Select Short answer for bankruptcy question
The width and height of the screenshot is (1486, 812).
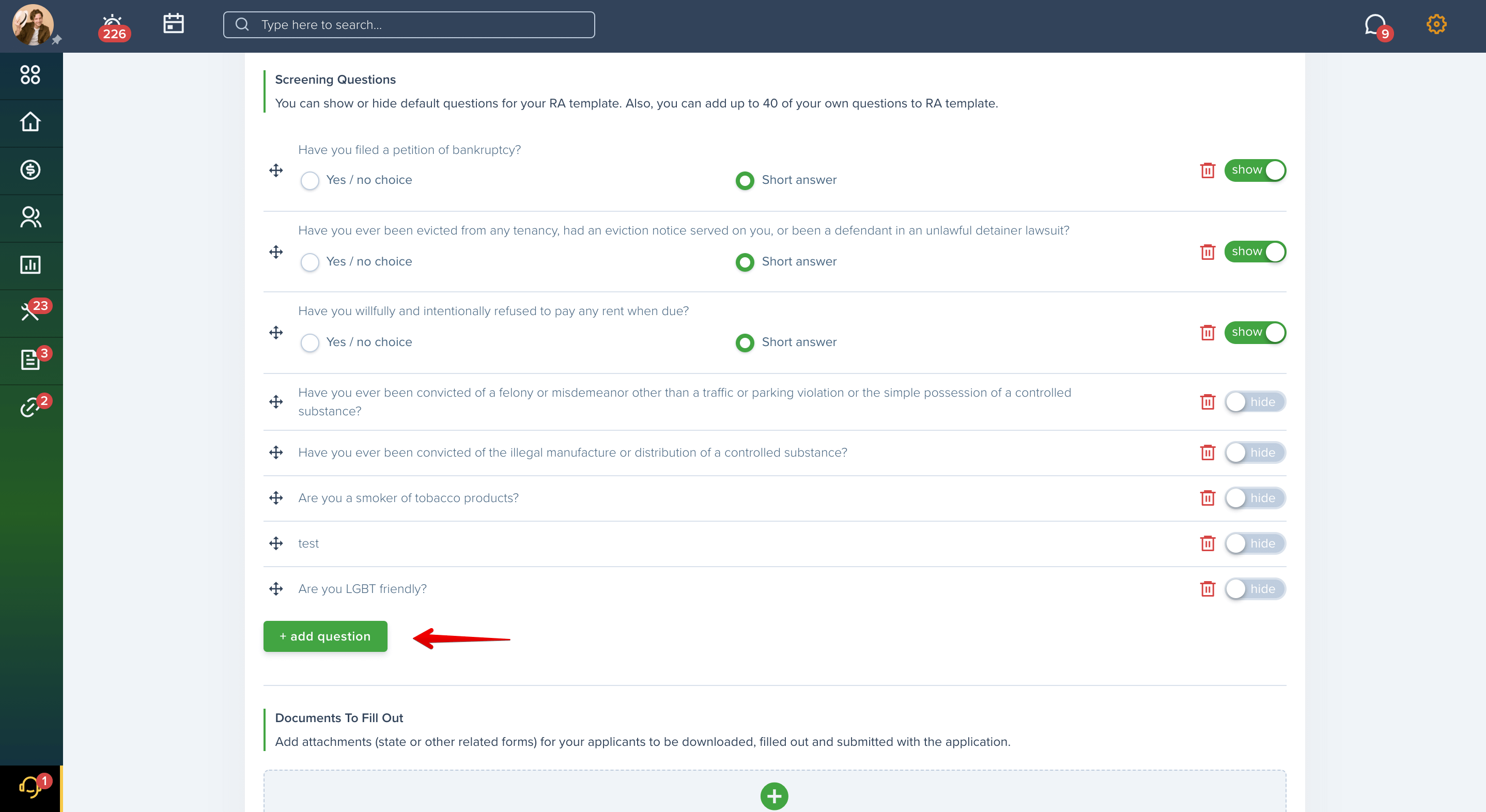point(745,180)
